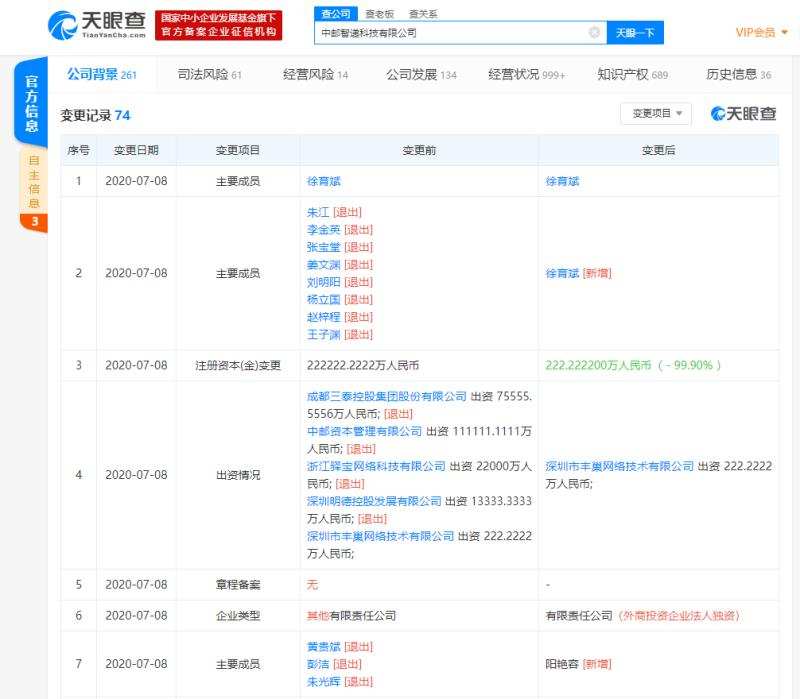Click the red official credit agency banner

[x=220, y=25]
